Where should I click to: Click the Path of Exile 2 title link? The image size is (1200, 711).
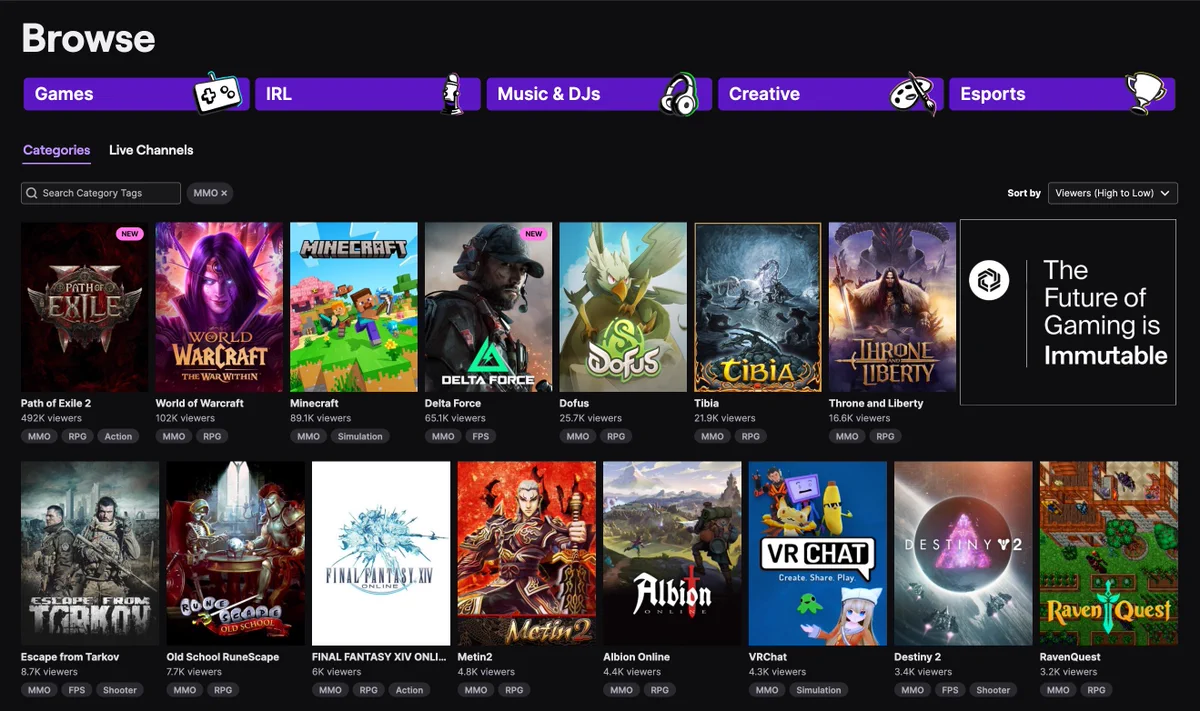pyautogui.click(x=56, y=403)
